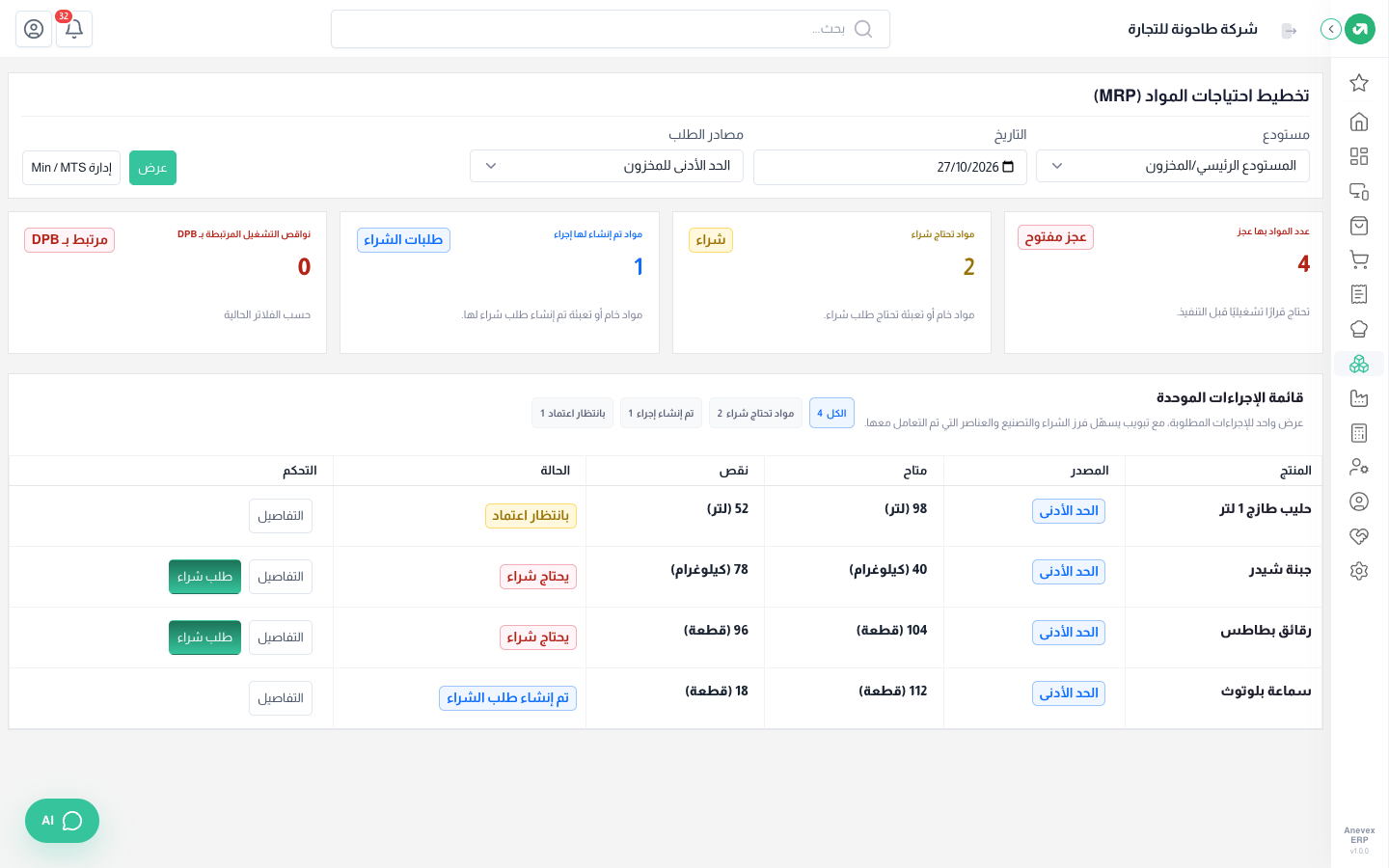The height and width of the screenshot is (868, 1389).
Task: Select the تم إنشاء إجراء 1 tab
Action: (661, 413)
